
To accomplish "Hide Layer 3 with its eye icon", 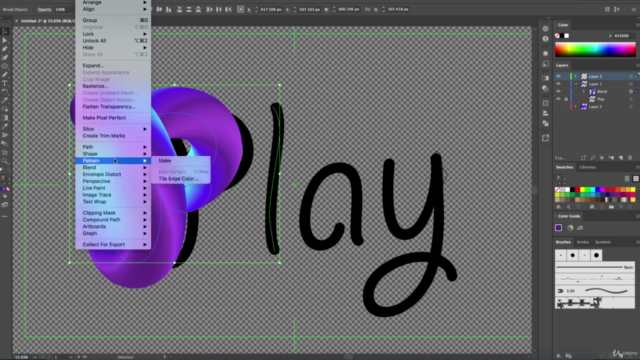I will 558,76.
